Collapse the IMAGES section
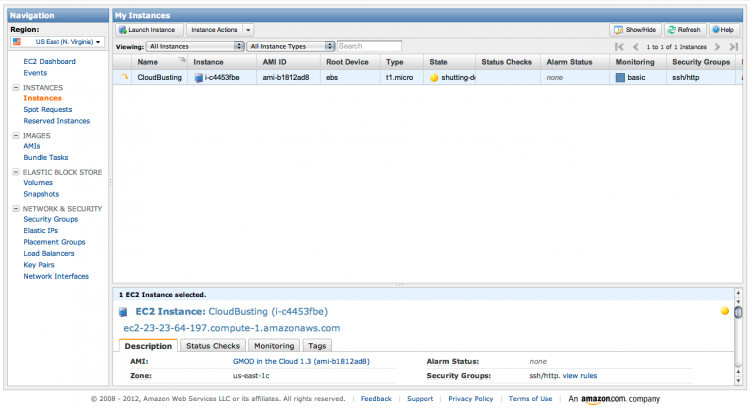750x409 pixels. click(16, 135)
